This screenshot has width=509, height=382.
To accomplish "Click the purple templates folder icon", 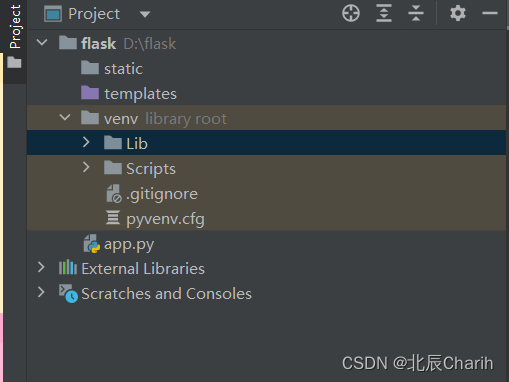I will (x=90, y=93).
